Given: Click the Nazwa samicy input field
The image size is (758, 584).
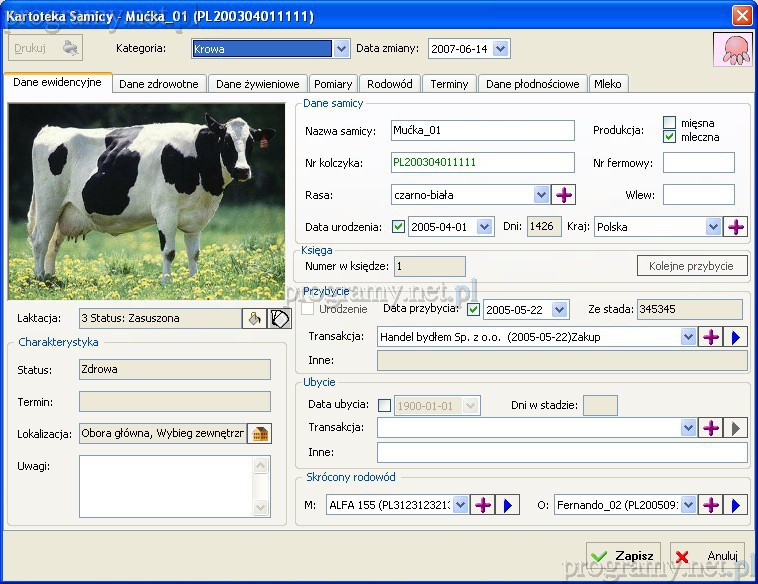Looking at the screenshot, I should (482, 131).
